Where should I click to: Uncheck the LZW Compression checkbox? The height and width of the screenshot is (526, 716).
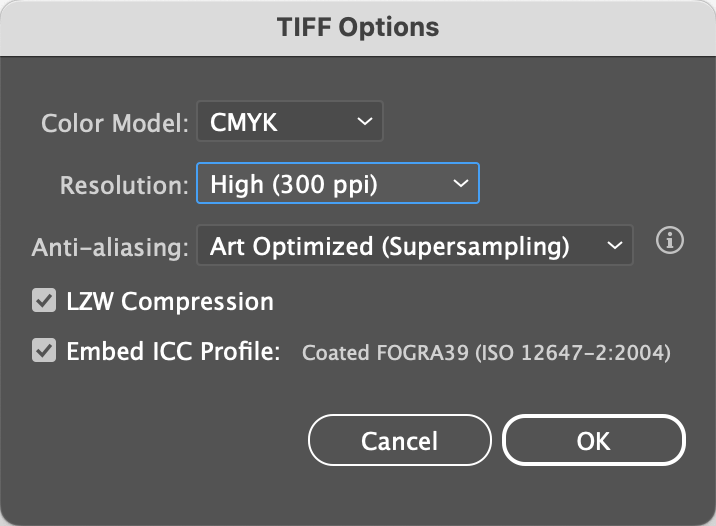44,300
